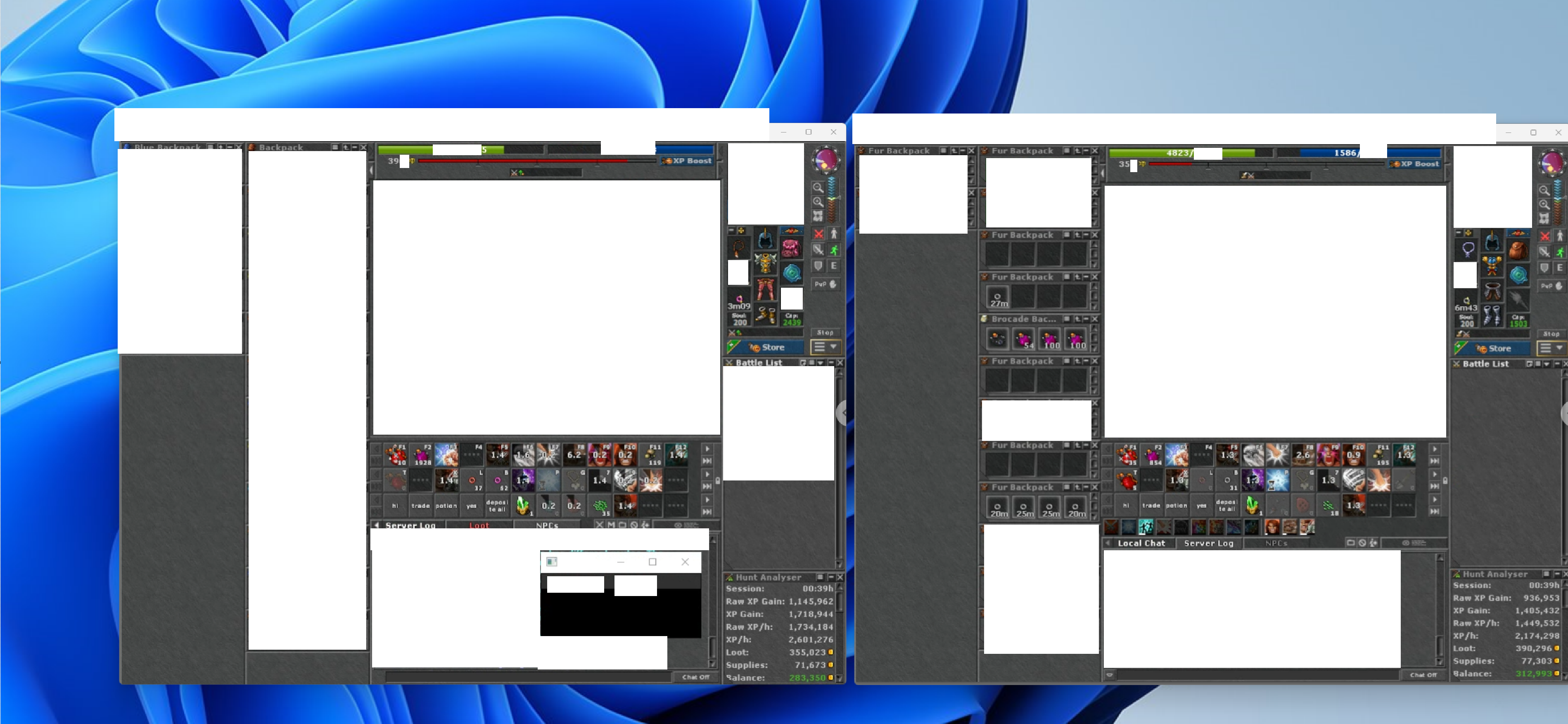Collapse the Brocade Backpack container panel
Screen dimensions: 1568x724
coord(1085,319)
